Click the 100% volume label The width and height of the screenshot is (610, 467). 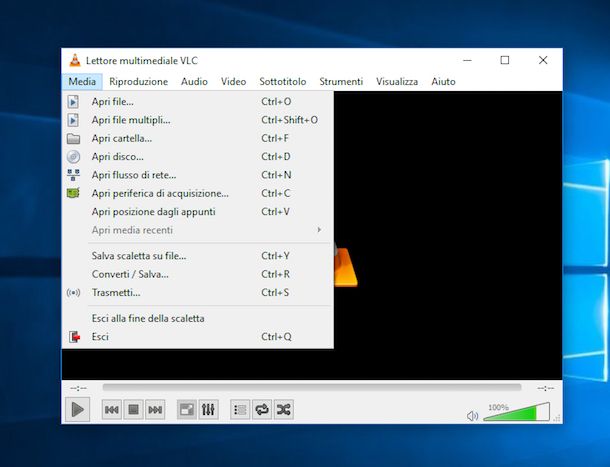(x=498, y=407)
